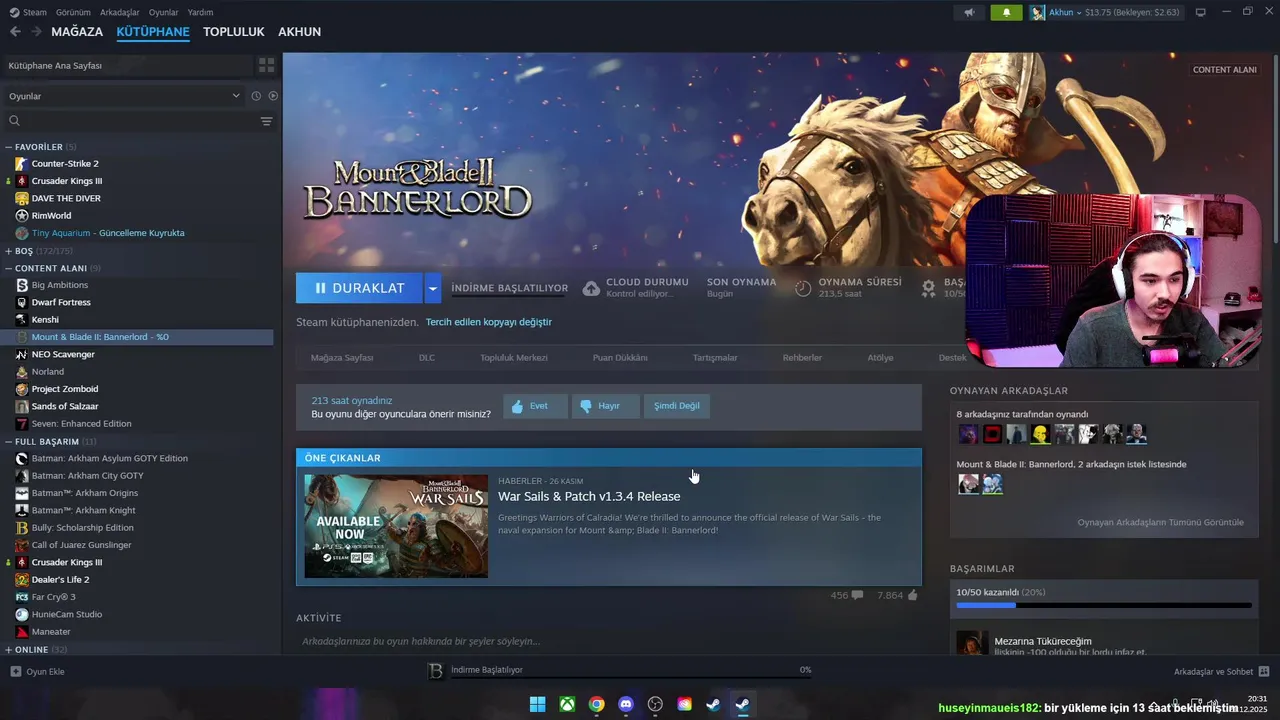The height and width of the screenshot is (720, 1280).
Task: Open War Sails & Patch v1.3.4 Release
Action: pos(589,496)
